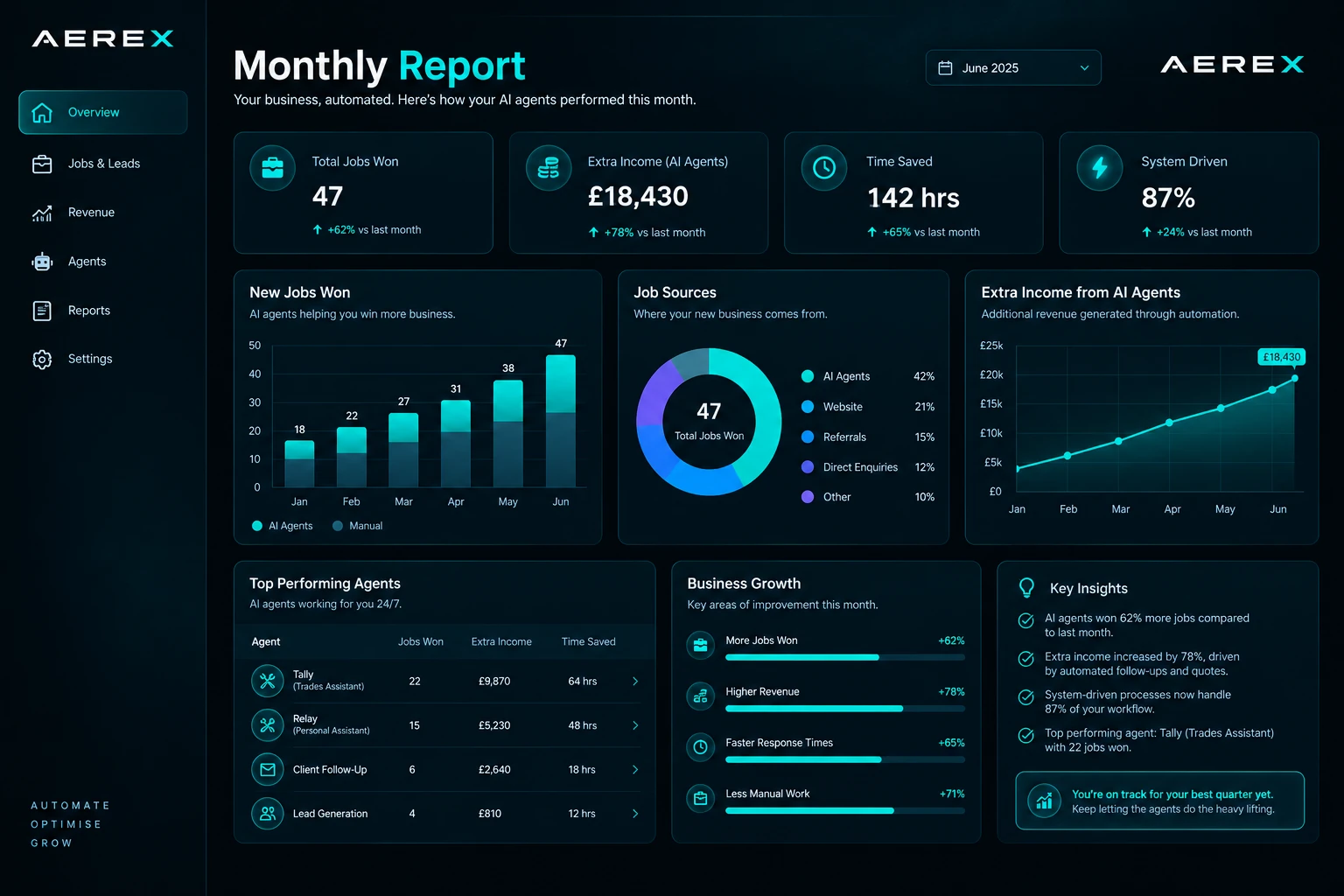Click the calendar icon in month selector
This screenshot has height=896, width=1344.
[x=945, y=68]
